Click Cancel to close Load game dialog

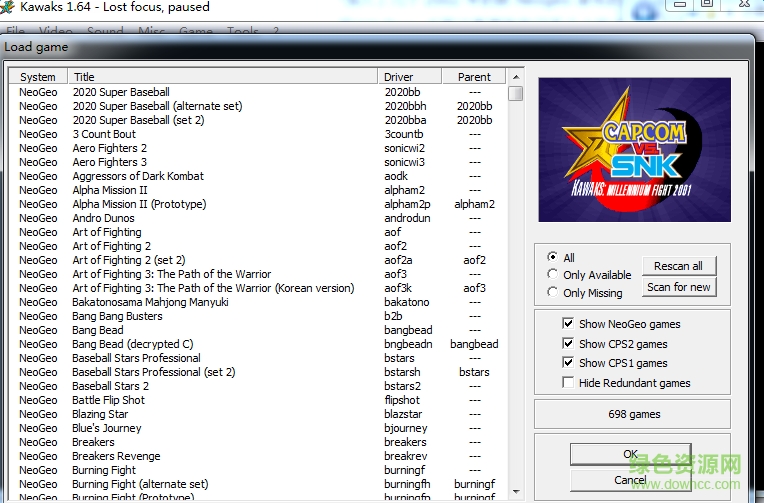coord(630,480)
